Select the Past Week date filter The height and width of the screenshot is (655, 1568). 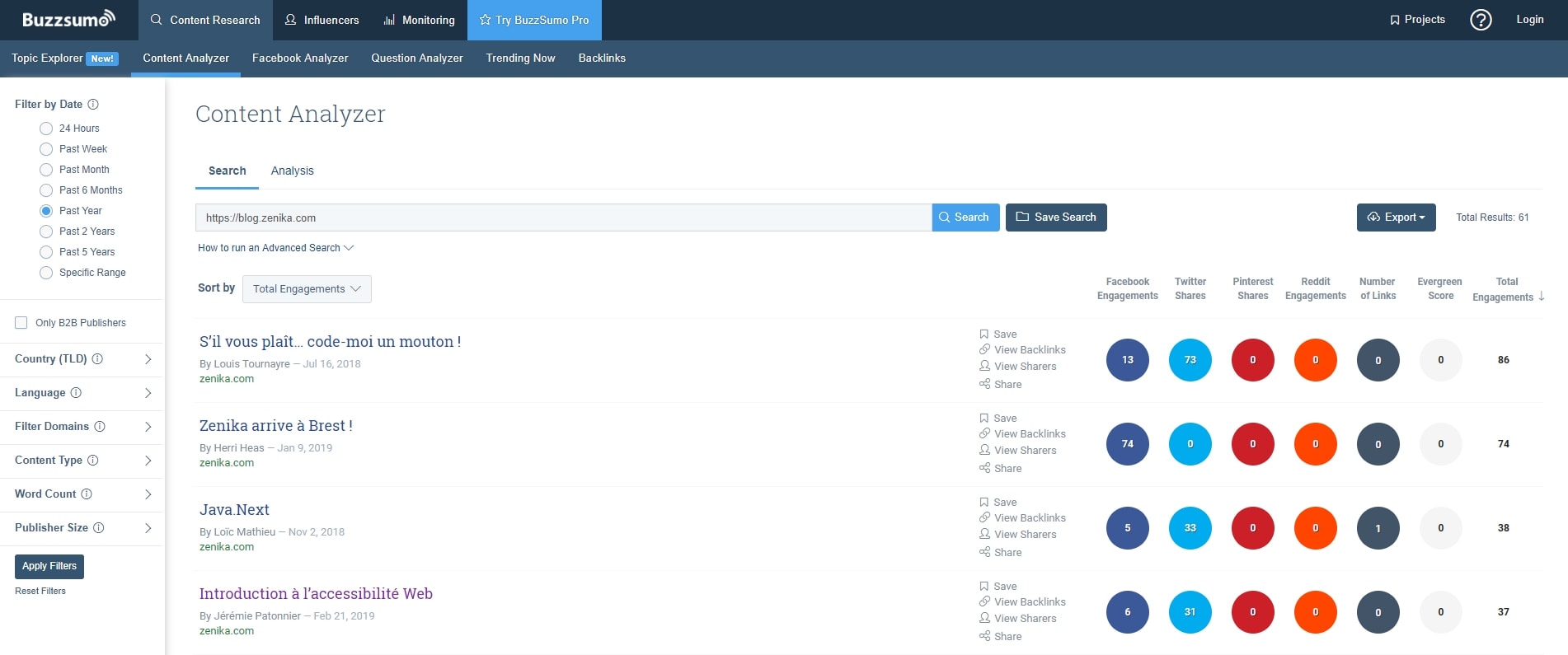[x=46, y=149]
